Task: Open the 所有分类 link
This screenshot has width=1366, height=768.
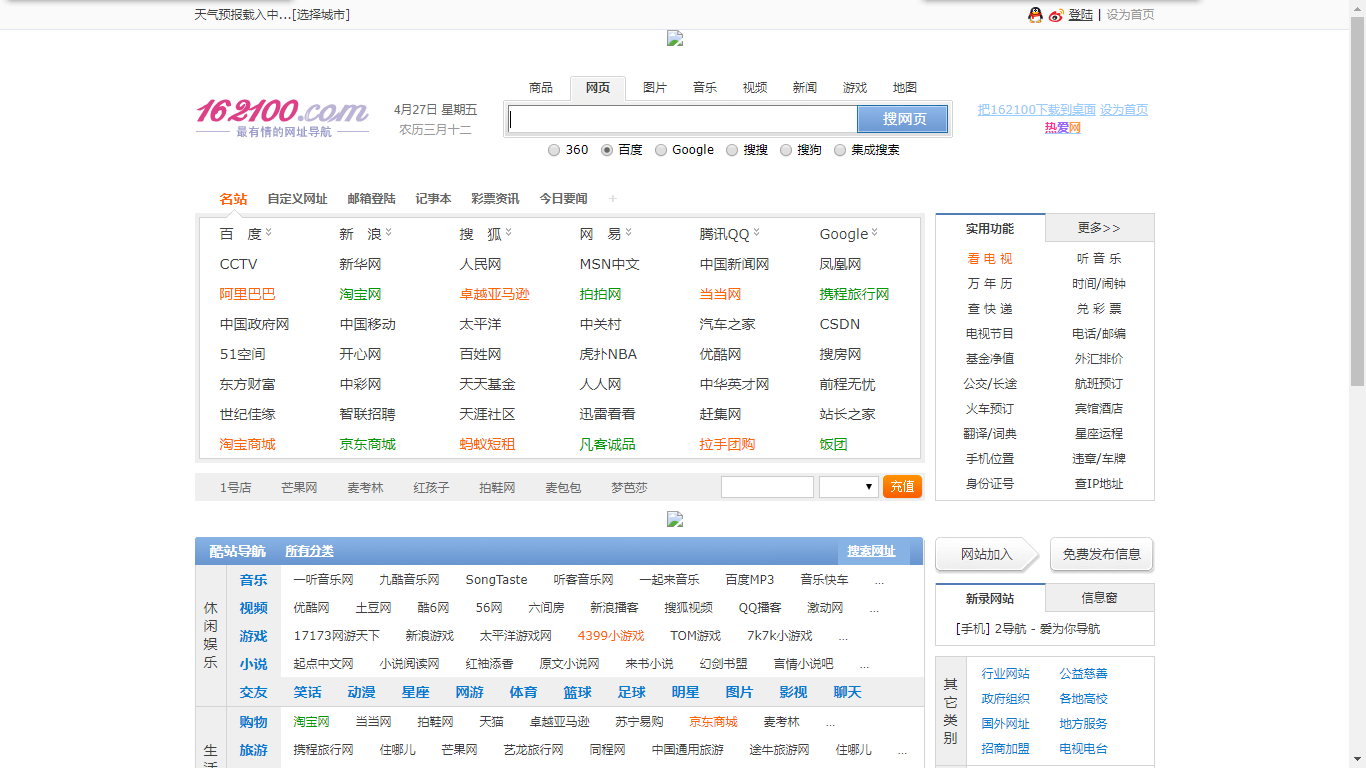Action: tap(309, 552)
